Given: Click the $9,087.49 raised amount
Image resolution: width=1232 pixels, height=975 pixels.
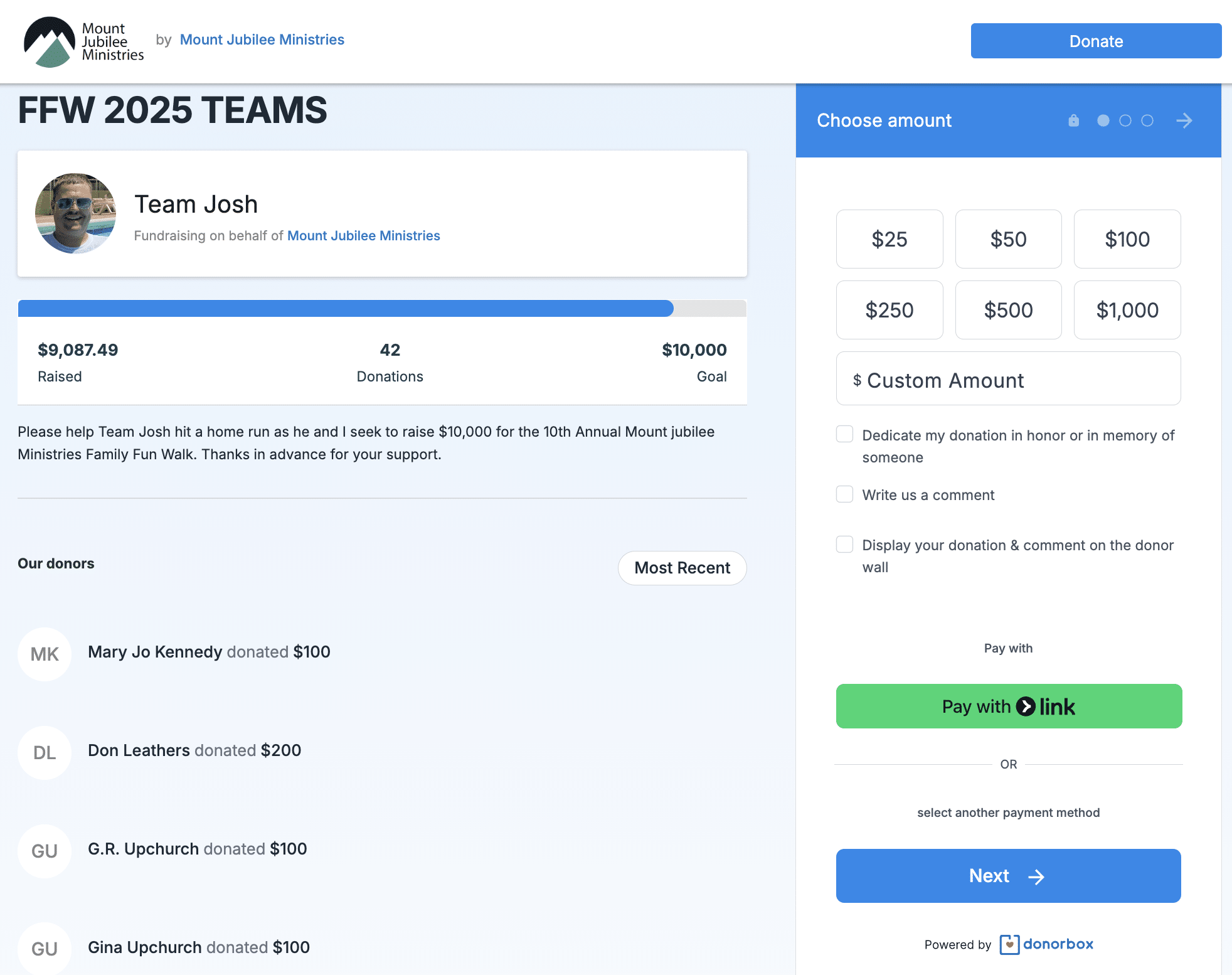Looking at the screenshot, I should click(78, 350).
